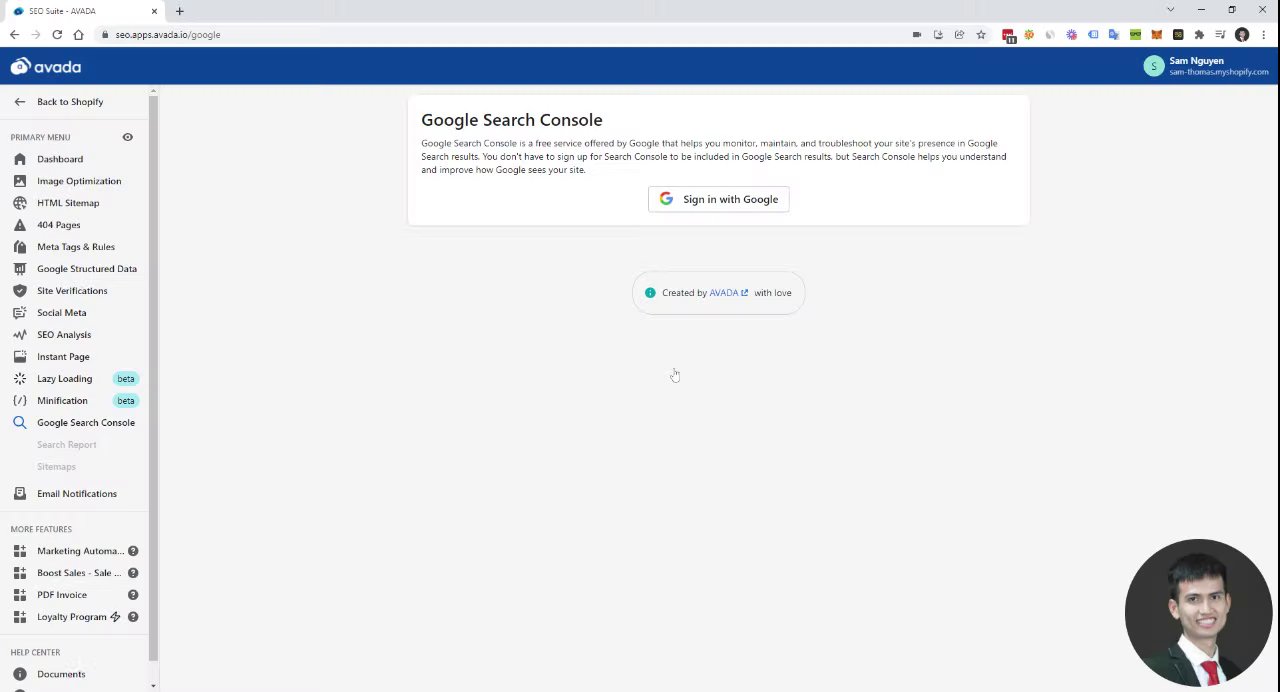Click the 404 Pages warning icon
1280x692 pixels.
point(20,225)
